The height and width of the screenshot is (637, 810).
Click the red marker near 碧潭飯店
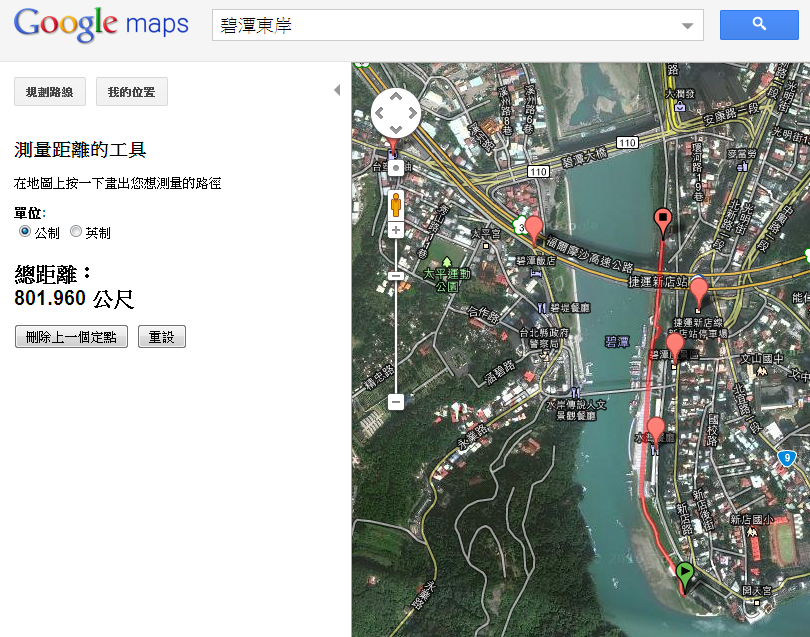pos(534,230)
